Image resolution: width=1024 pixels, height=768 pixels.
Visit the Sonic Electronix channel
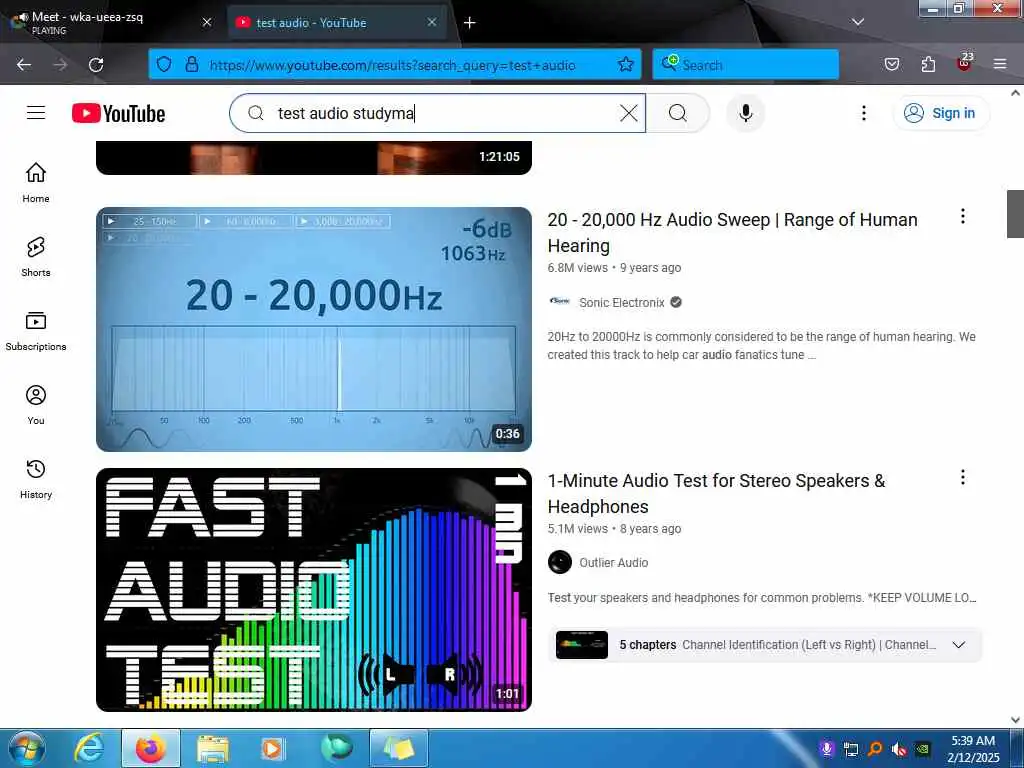point(621,302)
